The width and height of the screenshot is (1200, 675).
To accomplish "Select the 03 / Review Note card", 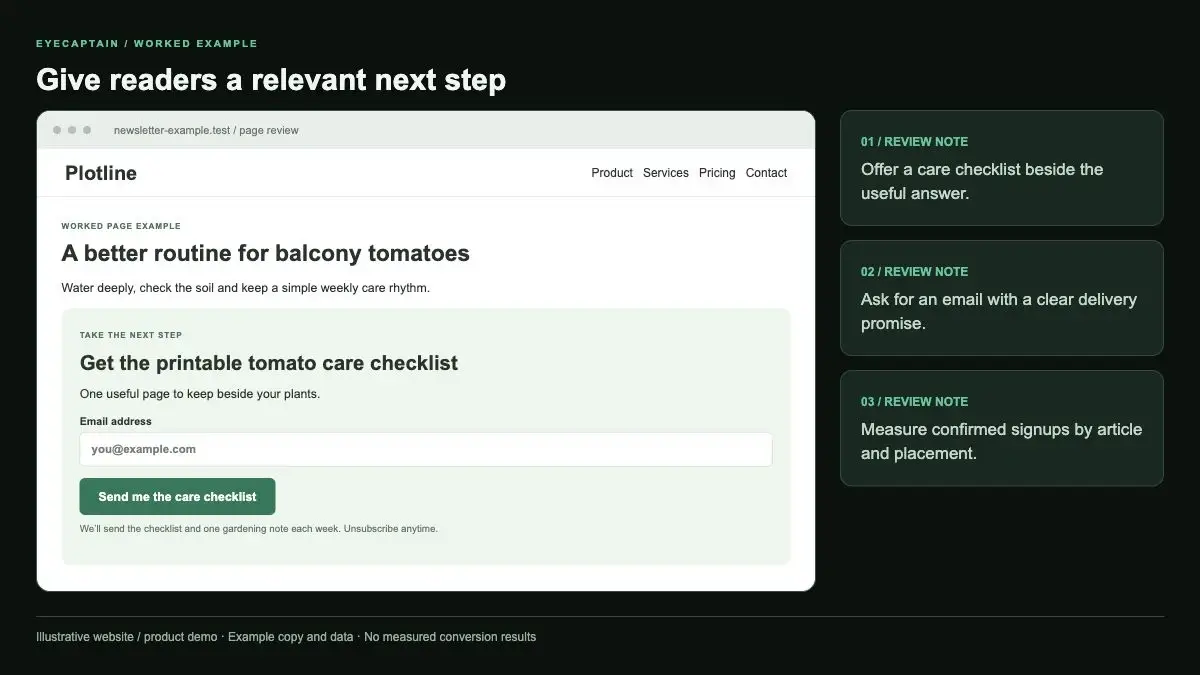I will 1002,428.
